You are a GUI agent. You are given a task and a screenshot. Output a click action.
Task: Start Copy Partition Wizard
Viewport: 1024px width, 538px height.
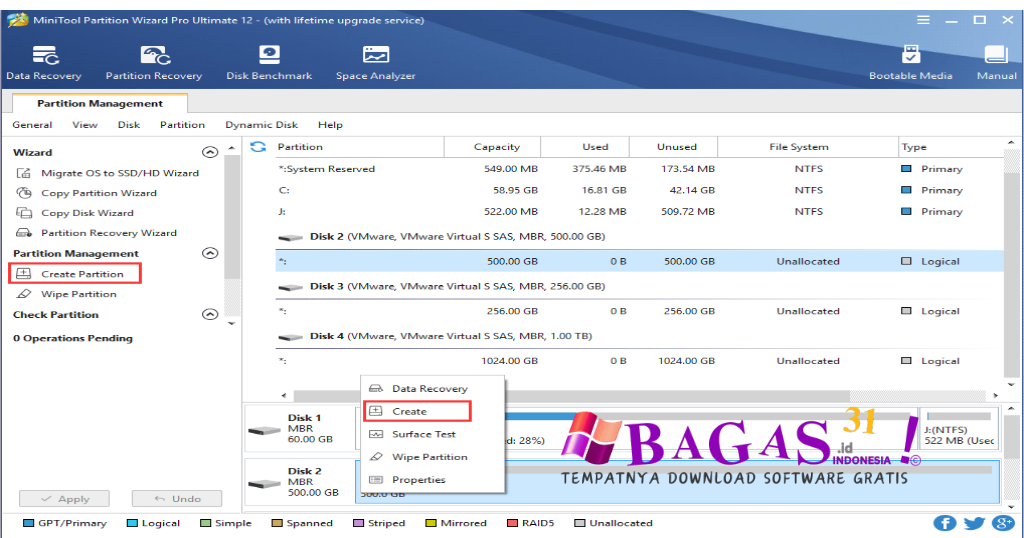click(87, 193)
